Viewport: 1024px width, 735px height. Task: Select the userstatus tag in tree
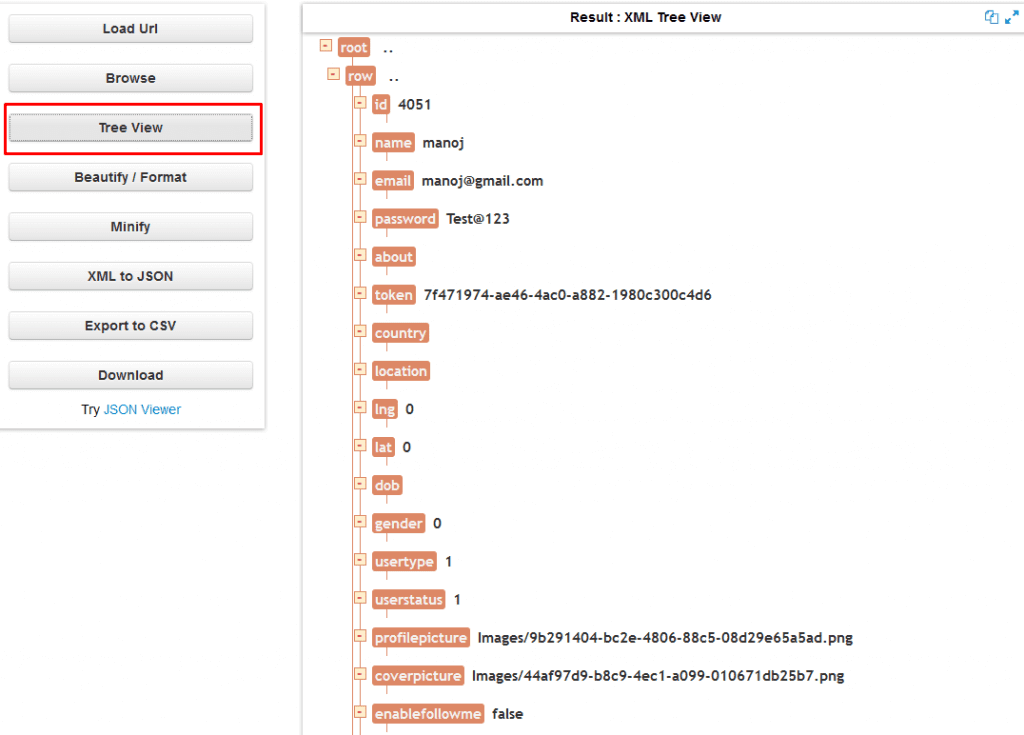pyautogui.click(x=409, y=600)
